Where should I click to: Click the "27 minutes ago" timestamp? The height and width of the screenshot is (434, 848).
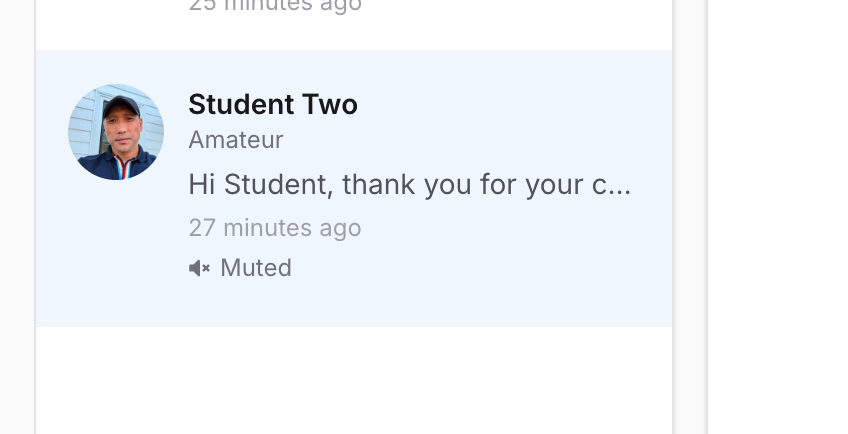(x=274, y=228)
